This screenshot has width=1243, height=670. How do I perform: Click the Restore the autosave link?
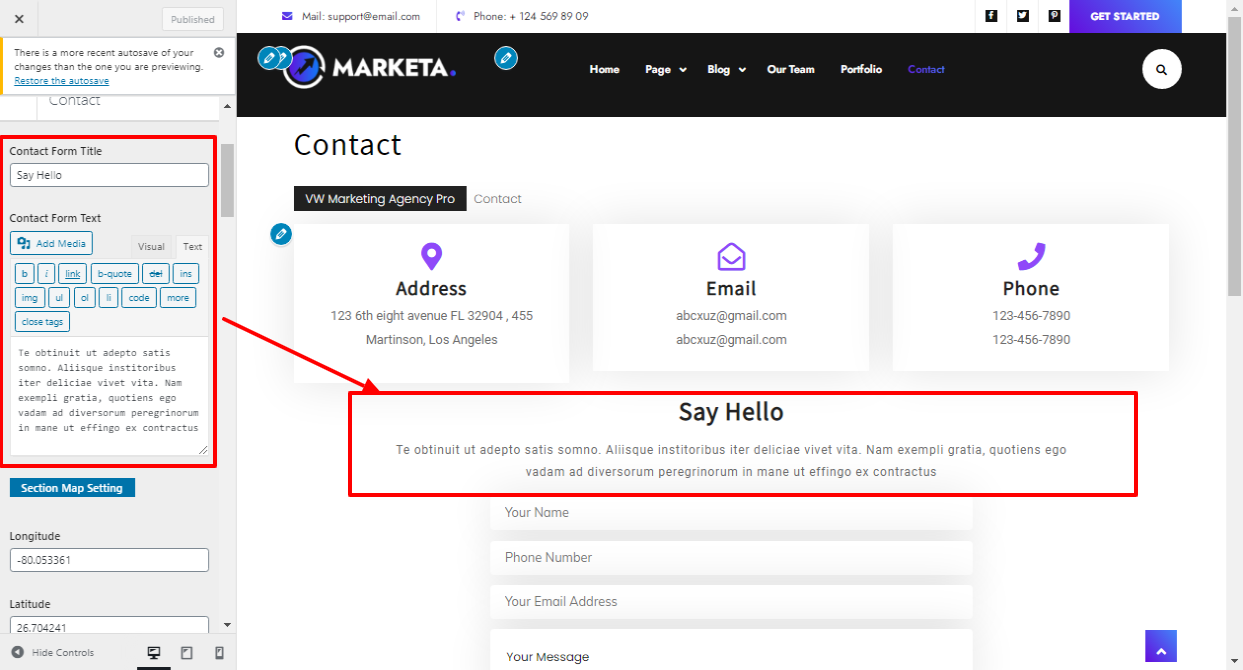61,81
